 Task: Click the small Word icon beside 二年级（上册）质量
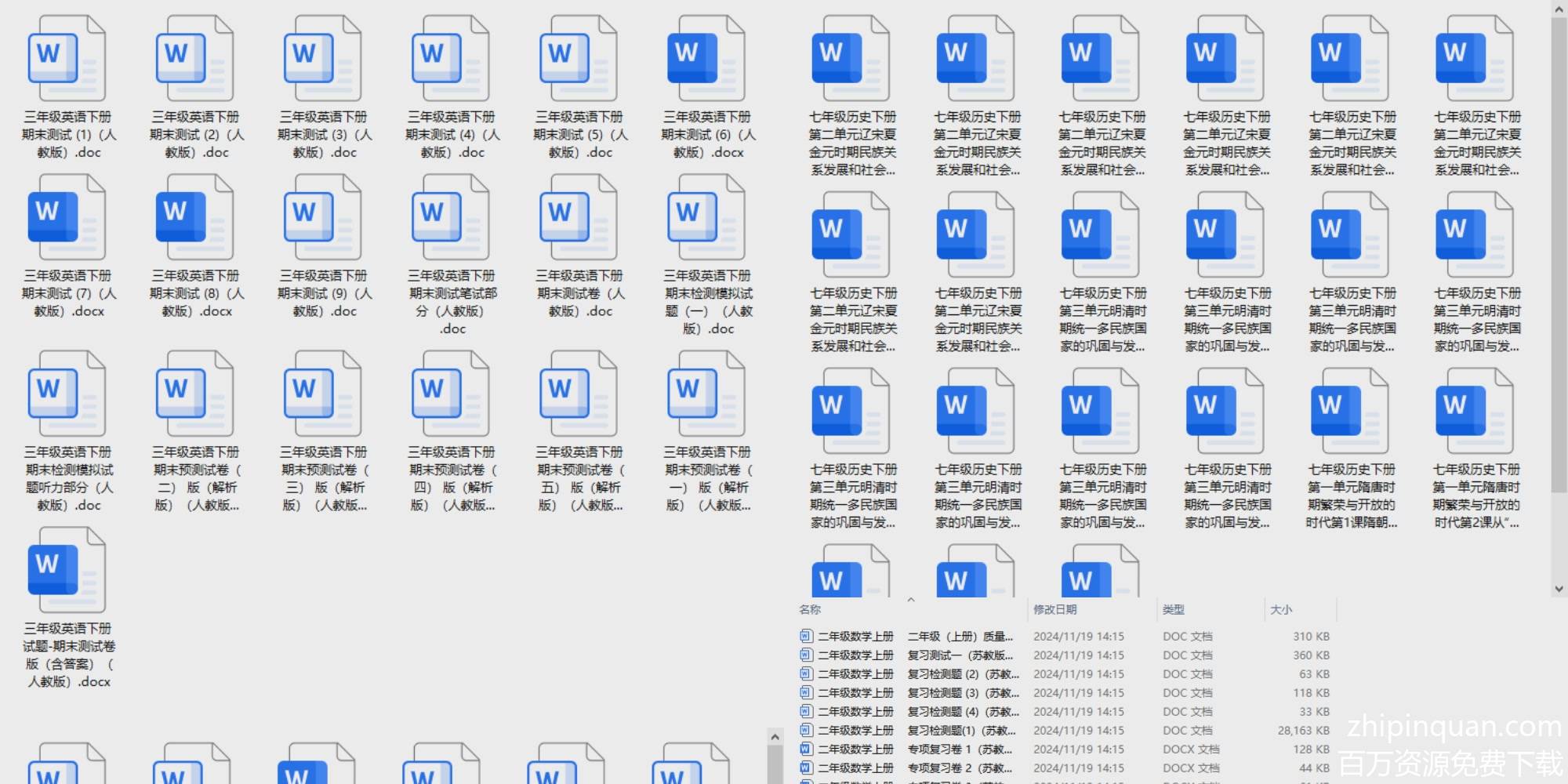click(x=805, y=636)
